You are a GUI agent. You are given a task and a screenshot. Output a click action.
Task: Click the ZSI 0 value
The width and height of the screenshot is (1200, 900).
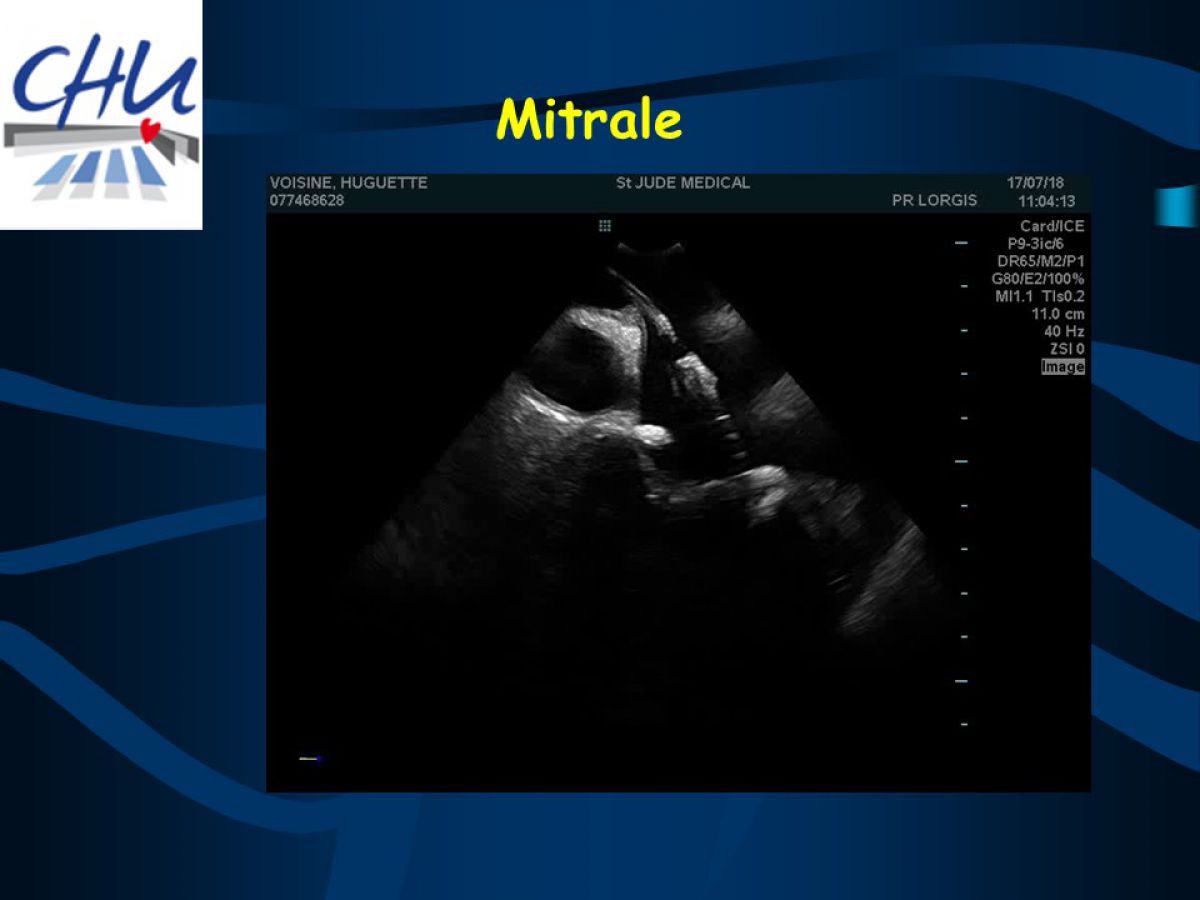[1067, 349]
